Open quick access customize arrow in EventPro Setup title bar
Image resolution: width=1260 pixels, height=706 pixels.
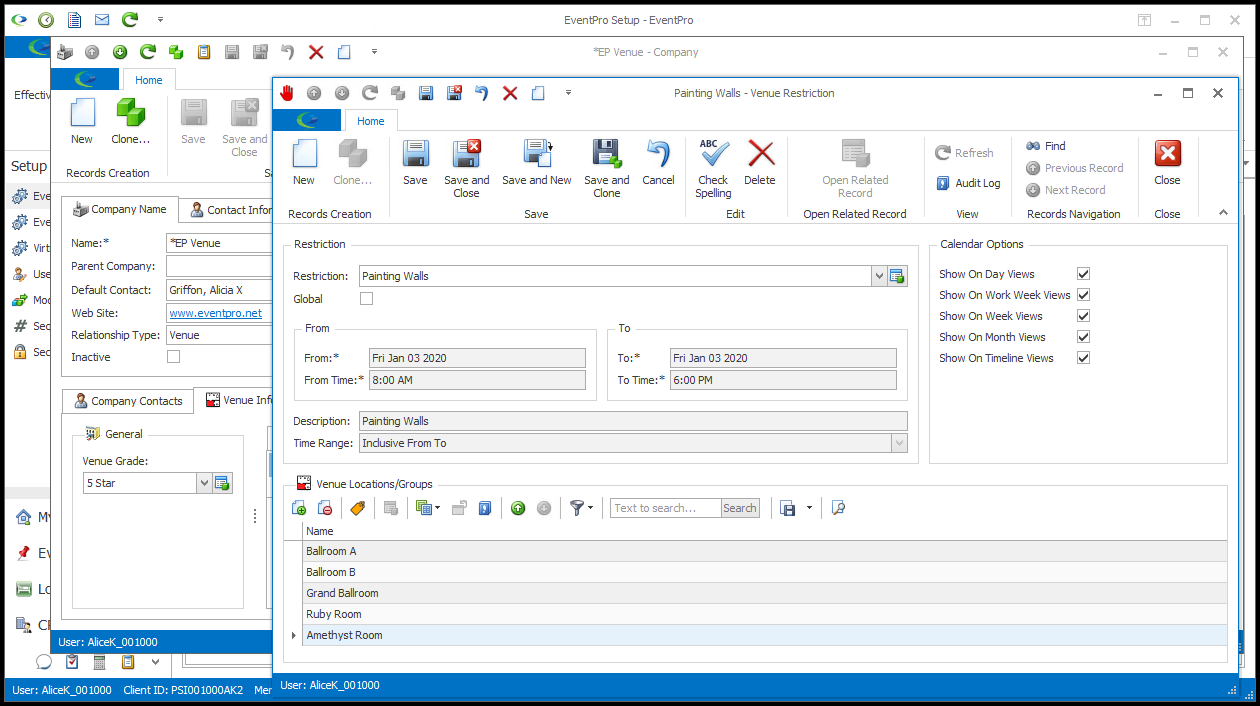tap(160, 20)
